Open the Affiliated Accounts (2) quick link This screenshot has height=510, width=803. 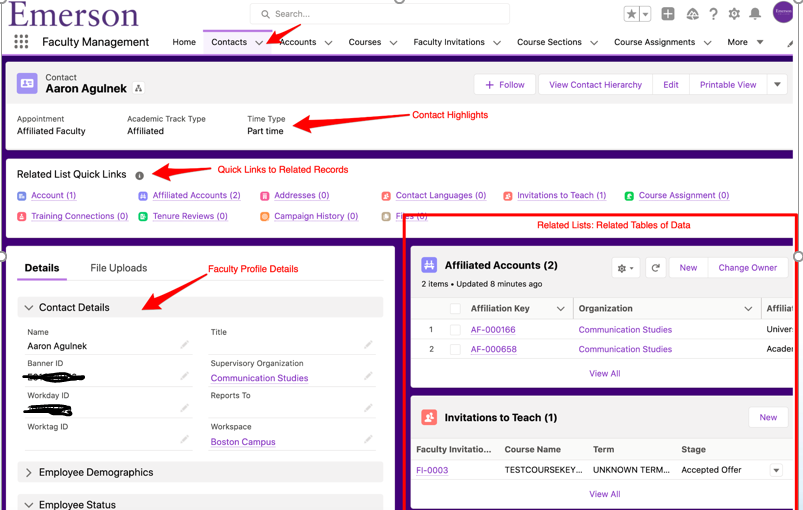tap(196, 195)
